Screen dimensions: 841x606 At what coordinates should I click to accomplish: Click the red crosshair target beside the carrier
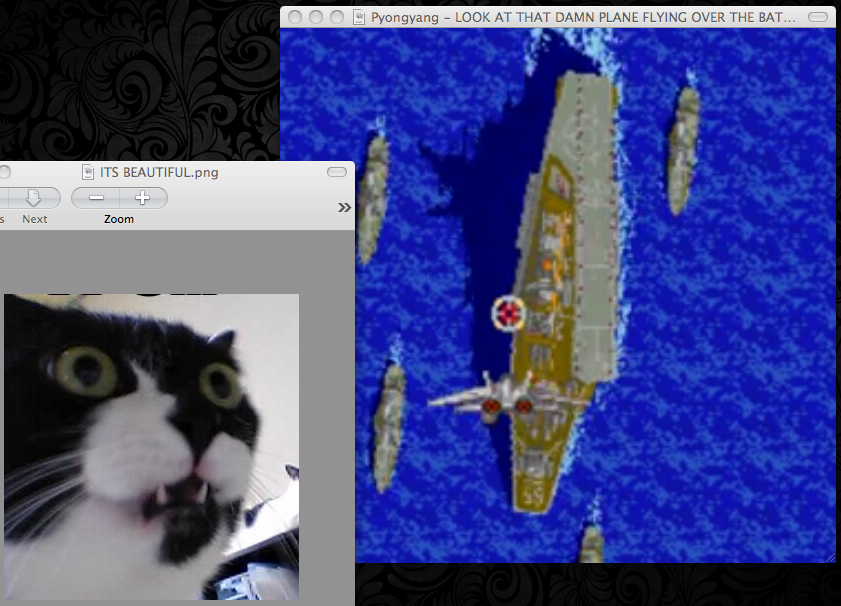click(508, 313)
